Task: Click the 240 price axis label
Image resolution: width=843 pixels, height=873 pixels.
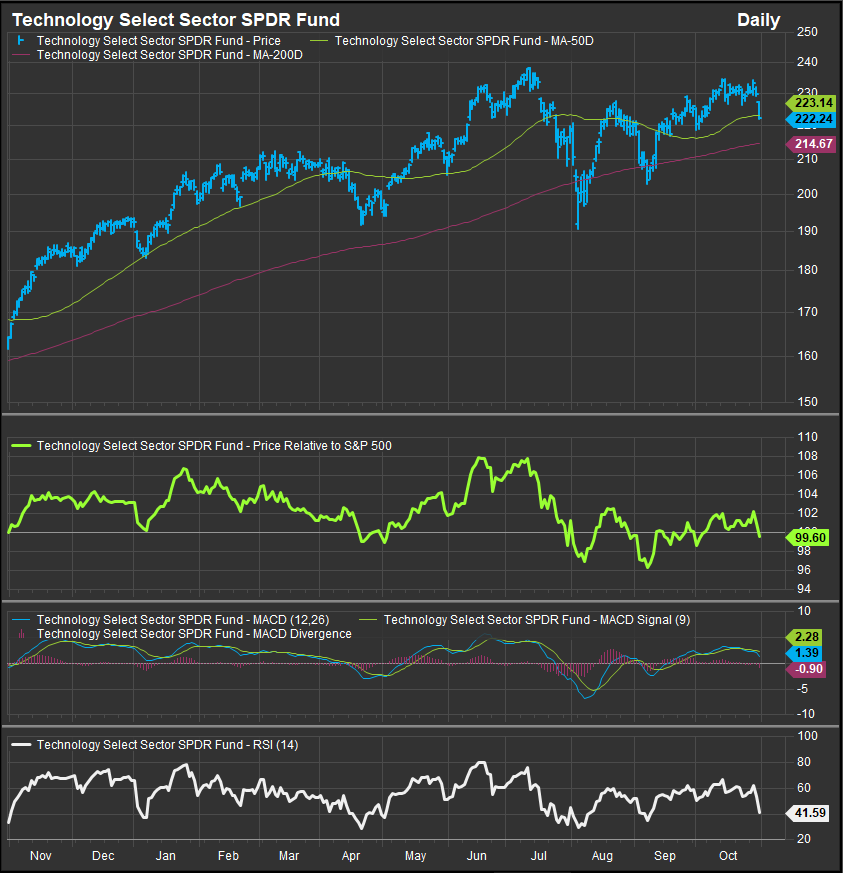Action: [x=807, y=62]
